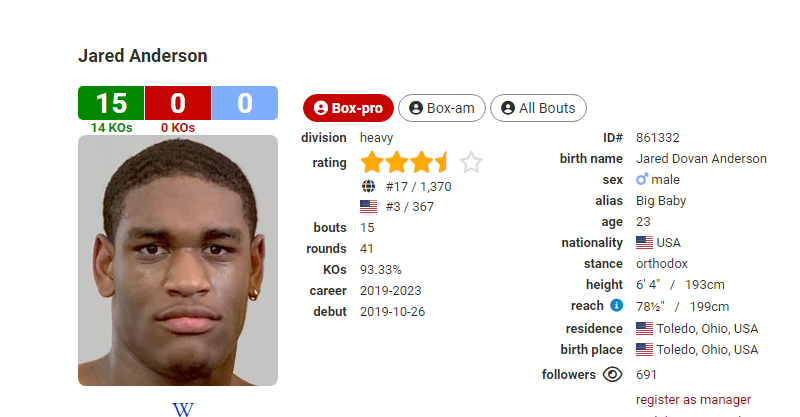Select the Box-pro tab
The width and height of the screenshot is (800, 417).
tap(348, 108)
